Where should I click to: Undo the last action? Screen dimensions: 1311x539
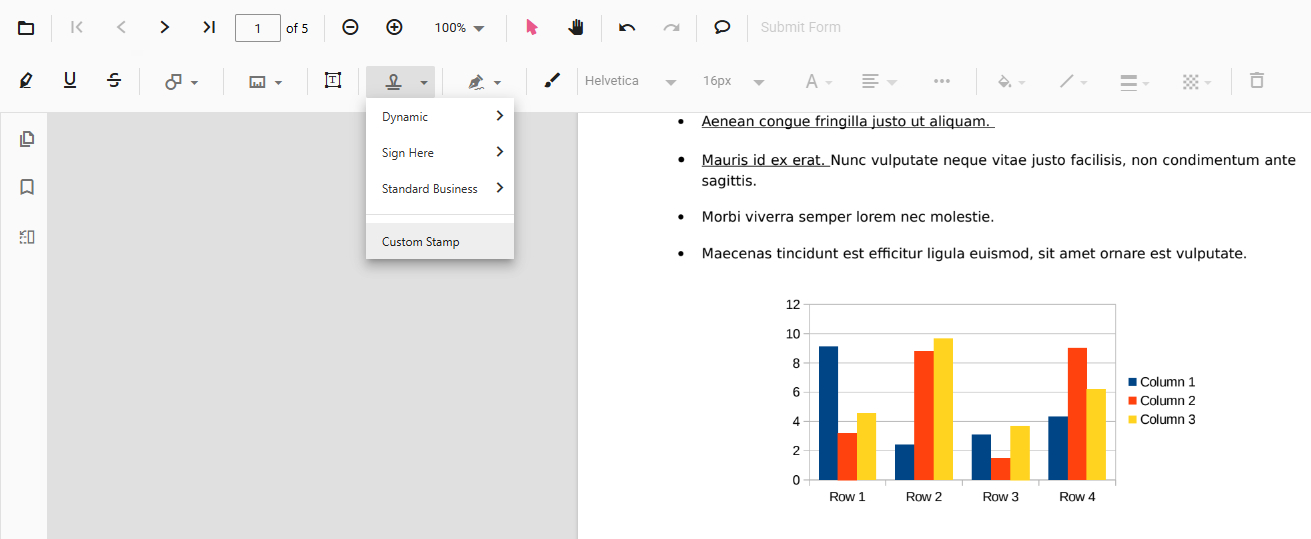627,28
